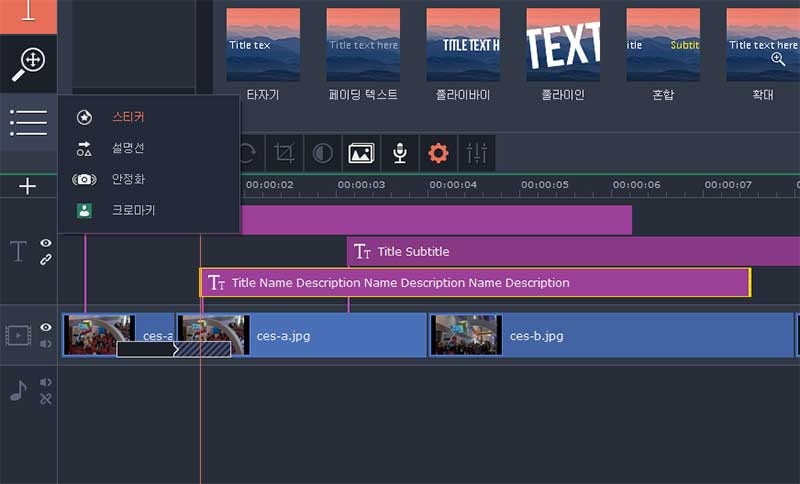The image size is (800, 484).
Task: Open color adjustment half-circle tool
Action: tap(323, 153)
